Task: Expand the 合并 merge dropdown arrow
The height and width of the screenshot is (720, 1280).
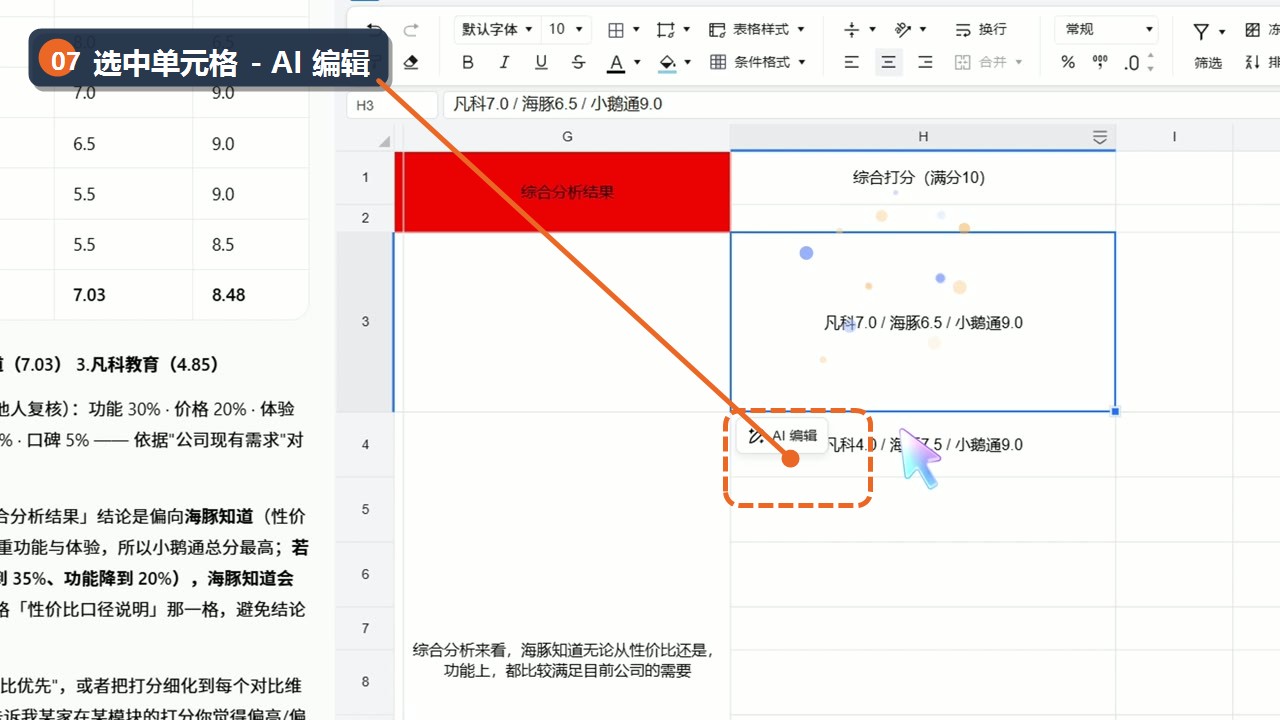Action: (x=1019, y=63)
